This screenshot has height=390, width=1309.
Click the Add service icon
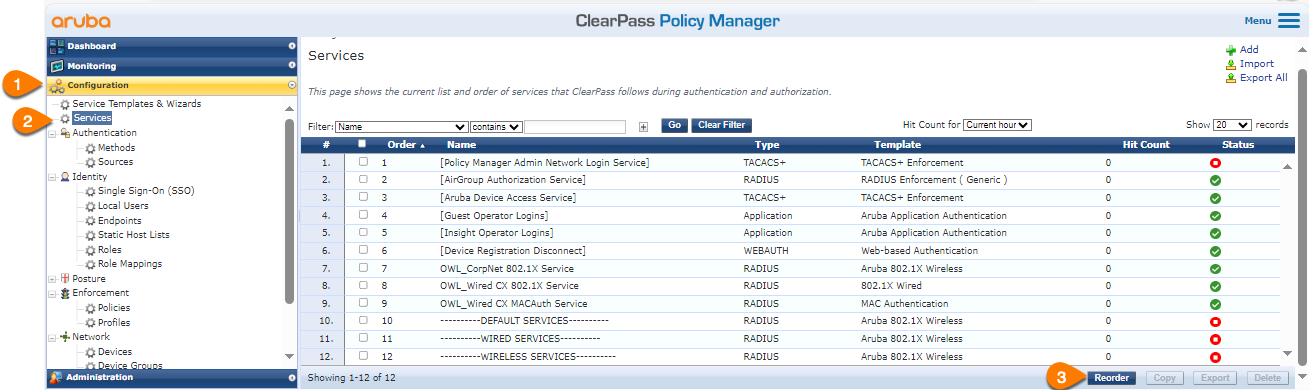pyautogui.click(x=1231, y=49)
